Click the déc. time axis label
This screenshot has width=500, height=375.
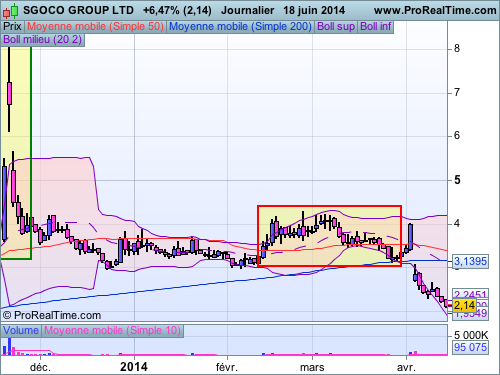[x=40, y=367]
